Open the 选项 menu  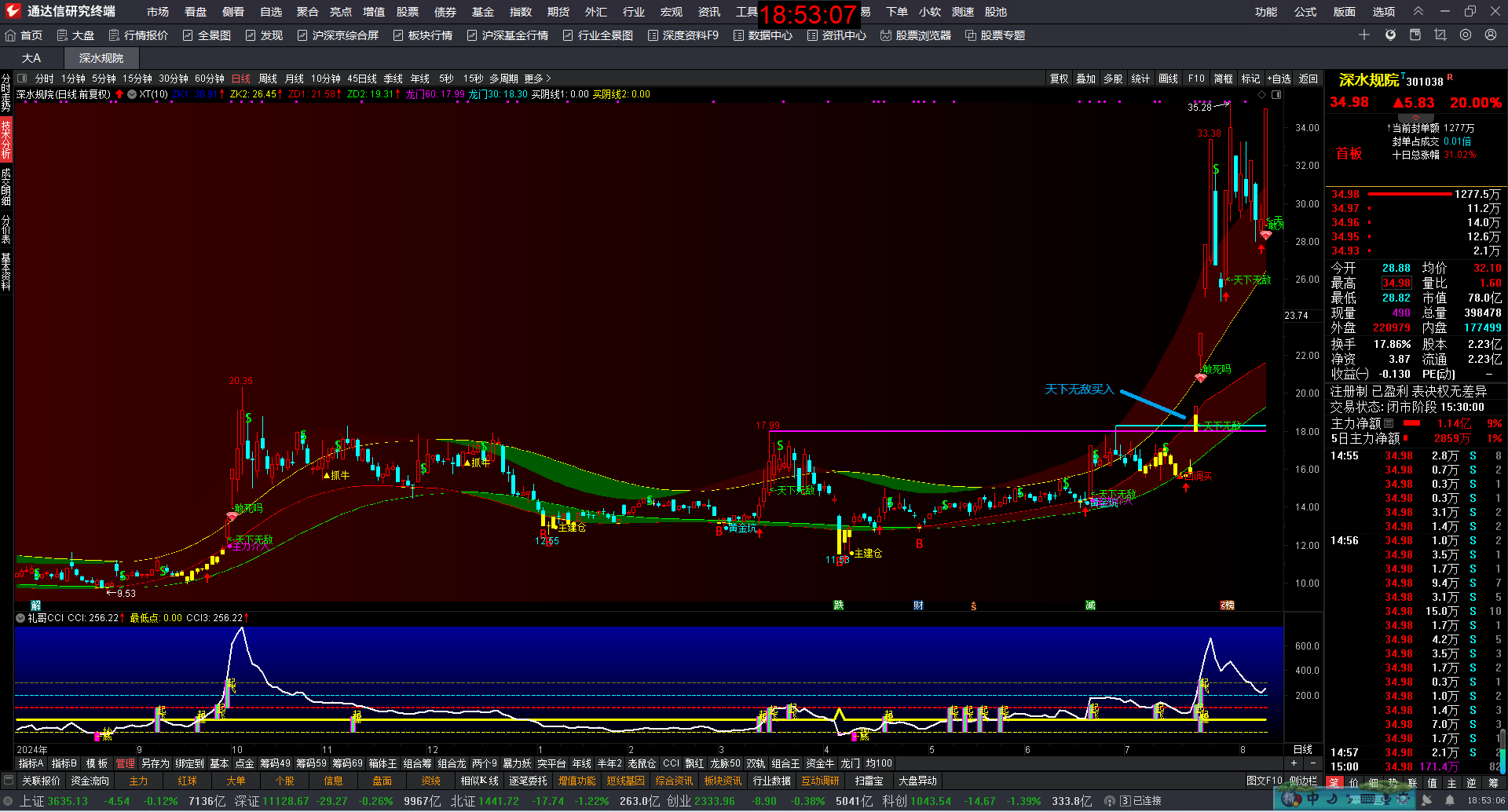pyautogui.click(x=1384, y=12)
